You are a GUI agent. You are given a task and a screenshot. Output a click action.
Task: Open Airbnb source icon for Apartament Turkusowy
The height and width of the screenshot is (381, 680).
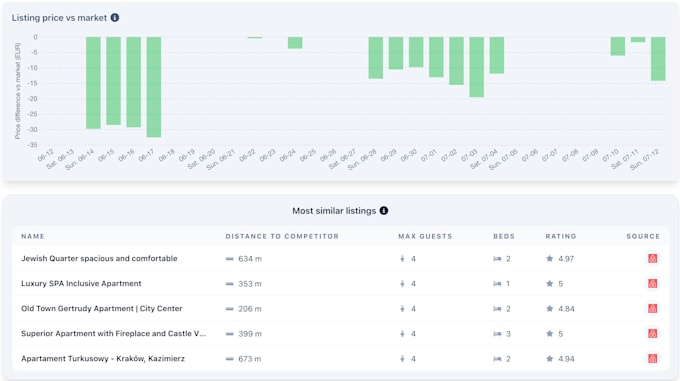coord(652,359)
